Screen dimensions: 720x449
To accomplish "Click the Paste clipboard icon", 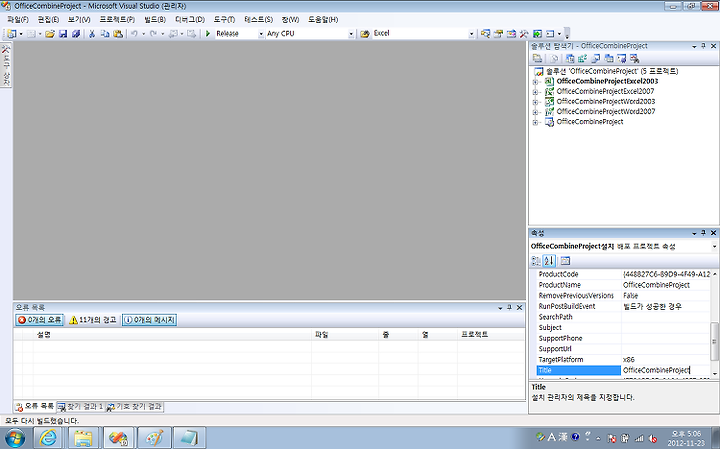I will (x=118, y=34).
